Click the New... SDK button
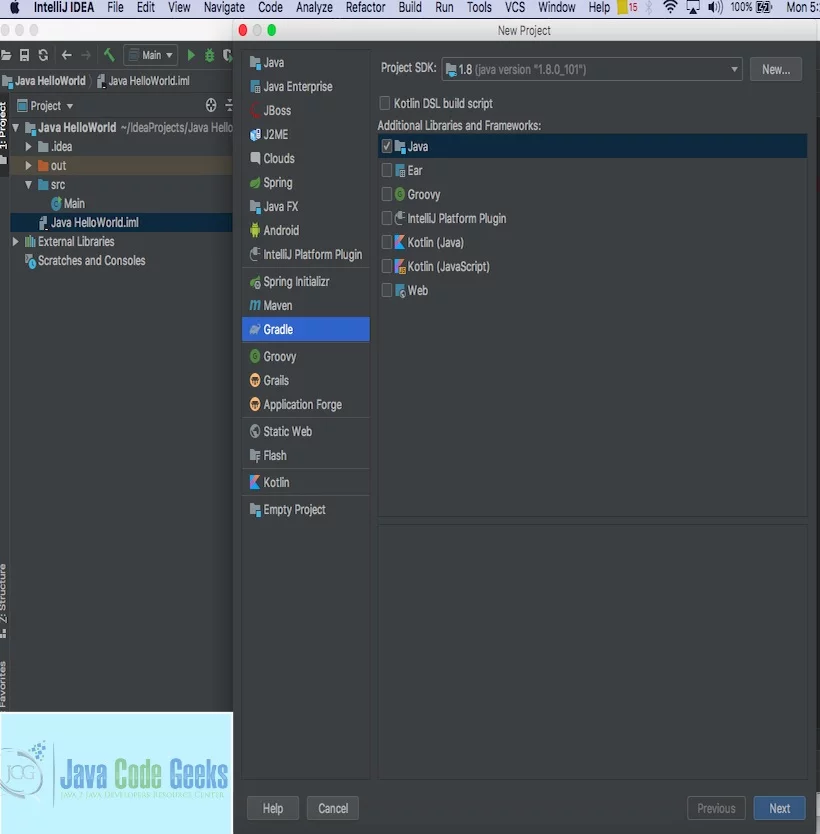 (776, 69)
